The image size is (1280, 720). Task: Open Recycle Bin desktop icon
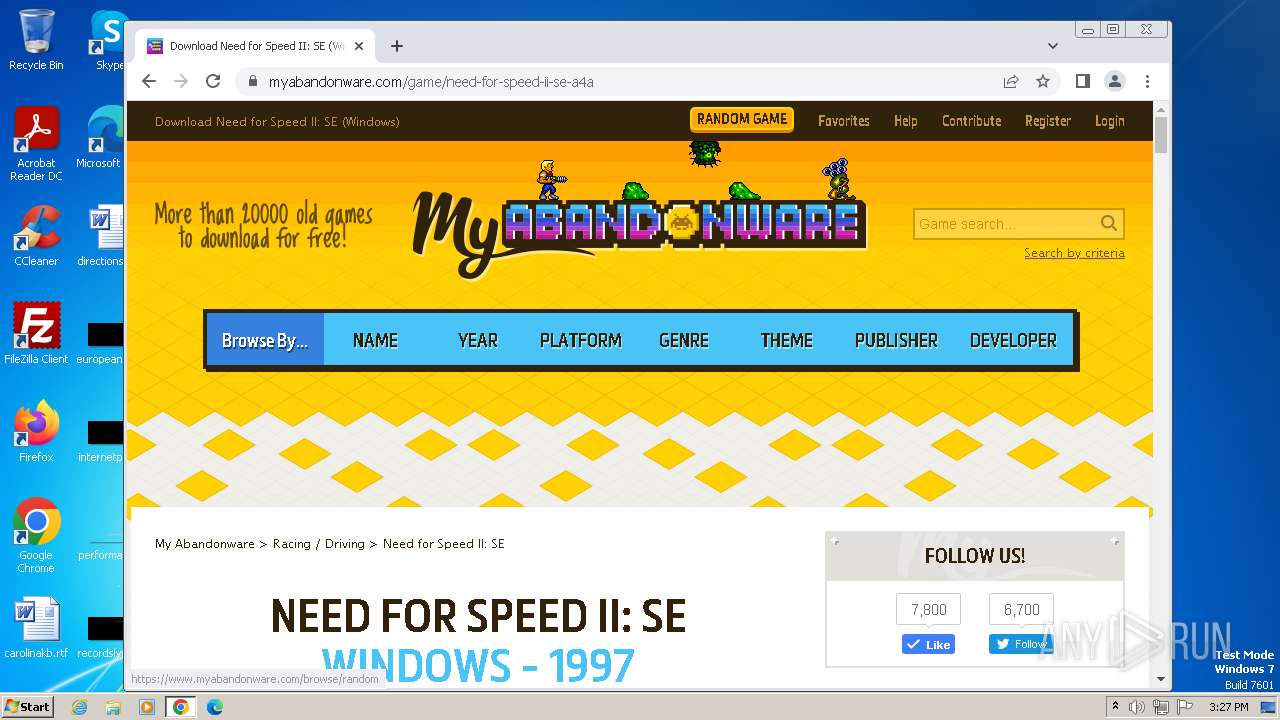pos(36,40)
